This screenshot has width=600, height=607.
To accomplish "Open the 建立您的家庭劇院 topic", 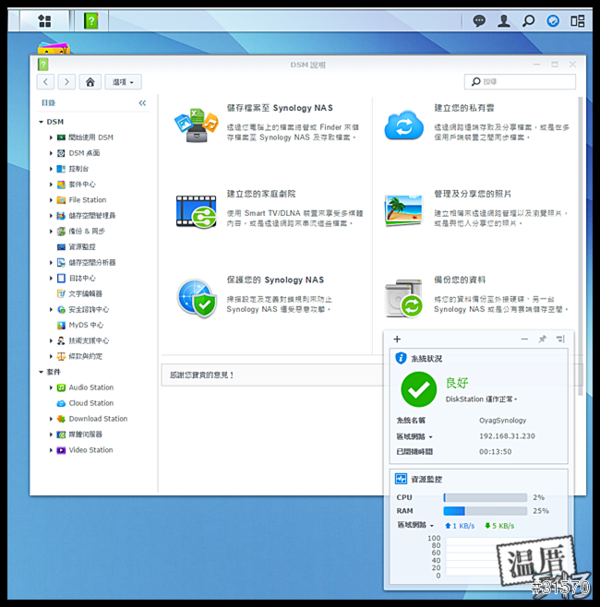I will (x=261, y=194).
